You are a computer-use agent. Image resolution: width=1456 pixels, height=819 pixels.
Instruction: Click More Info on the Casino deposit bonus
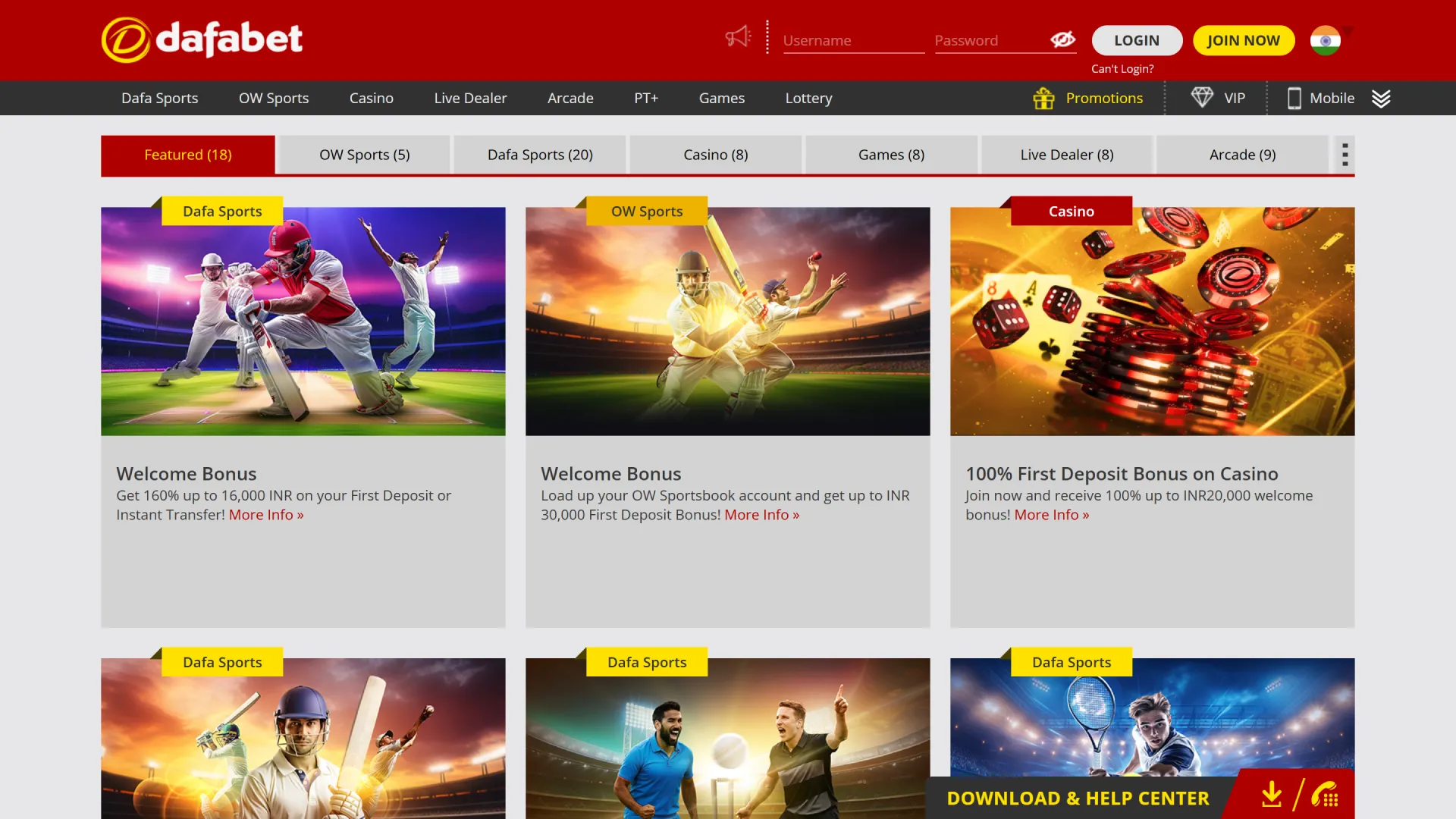pos(1051,514)
